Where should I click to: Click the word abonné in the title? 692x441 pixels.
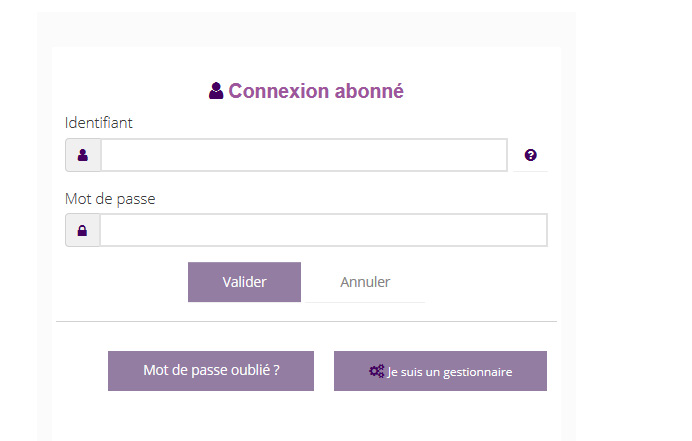click(369, 91)
